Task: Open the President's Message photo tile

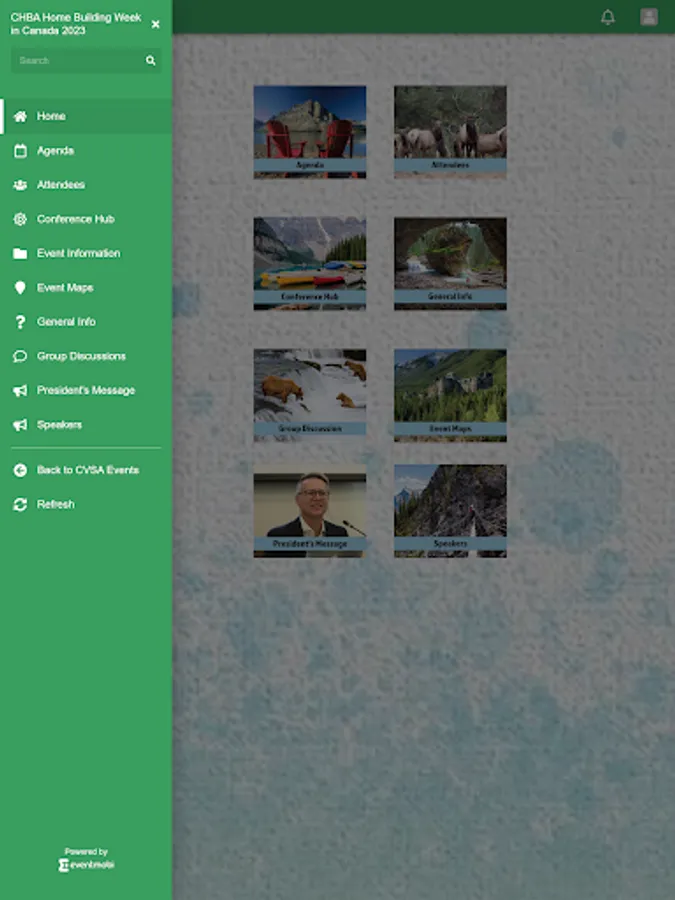Action: pos(310,511)
